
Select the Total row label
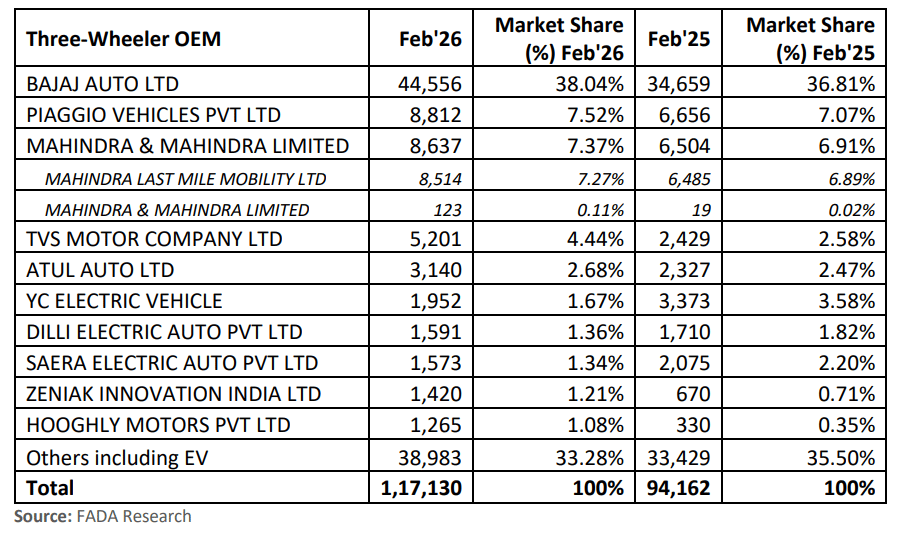click(x=50, y=487)
